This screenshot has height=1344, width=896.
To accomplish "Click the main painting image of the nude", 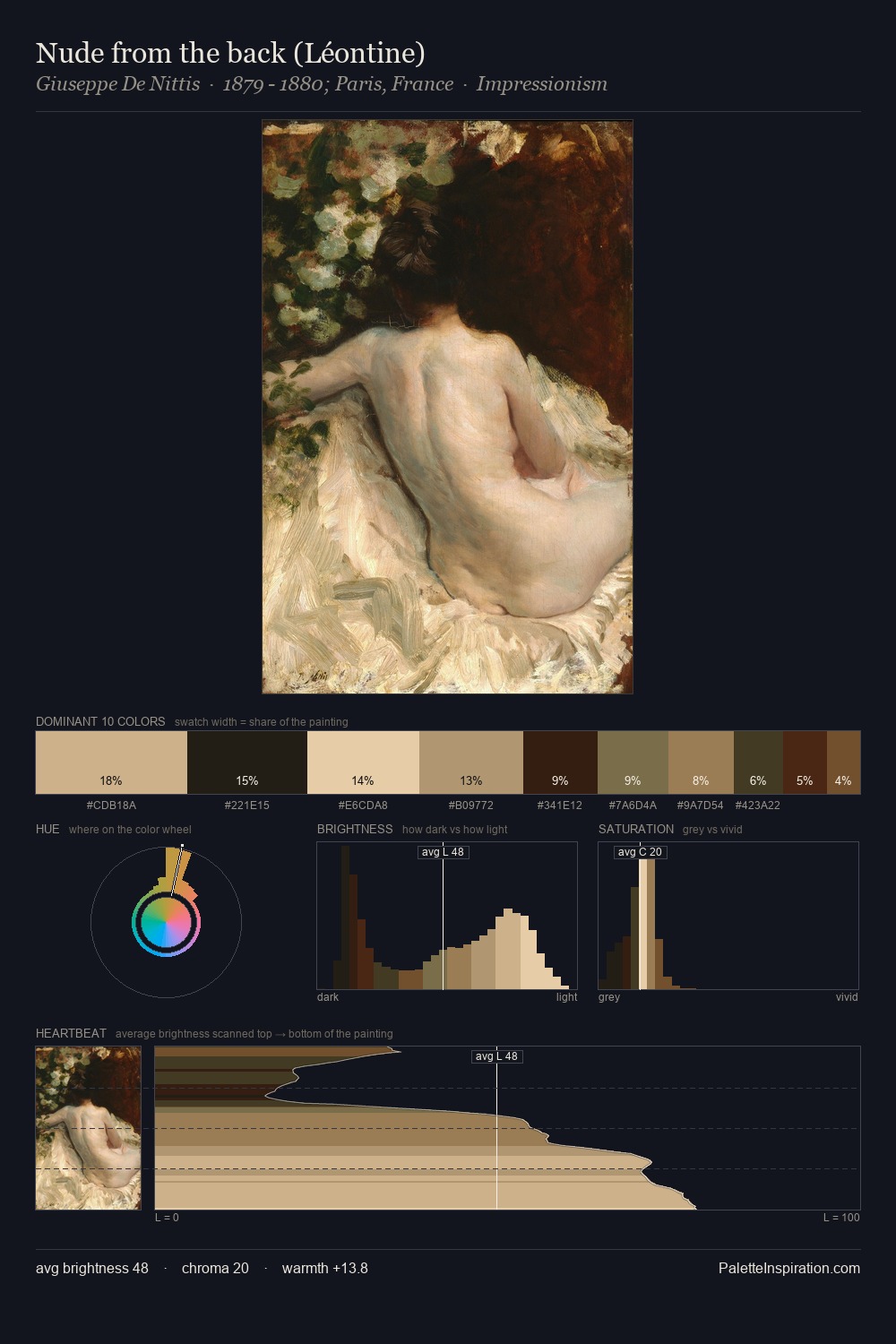I will (447, 407).
